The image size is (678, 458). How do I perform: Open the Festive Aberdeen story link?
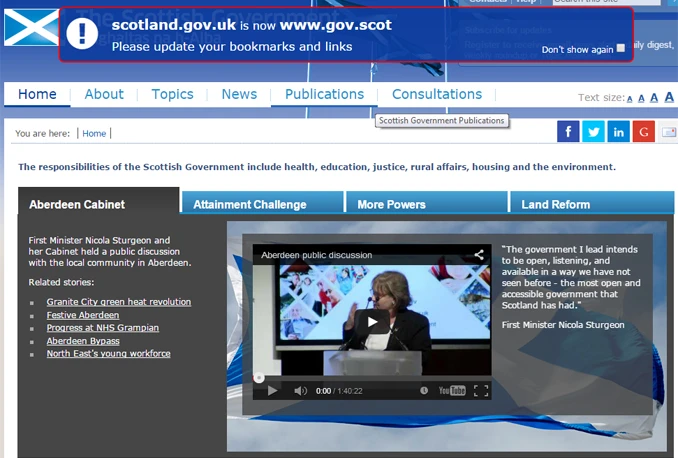pos(83,315)
